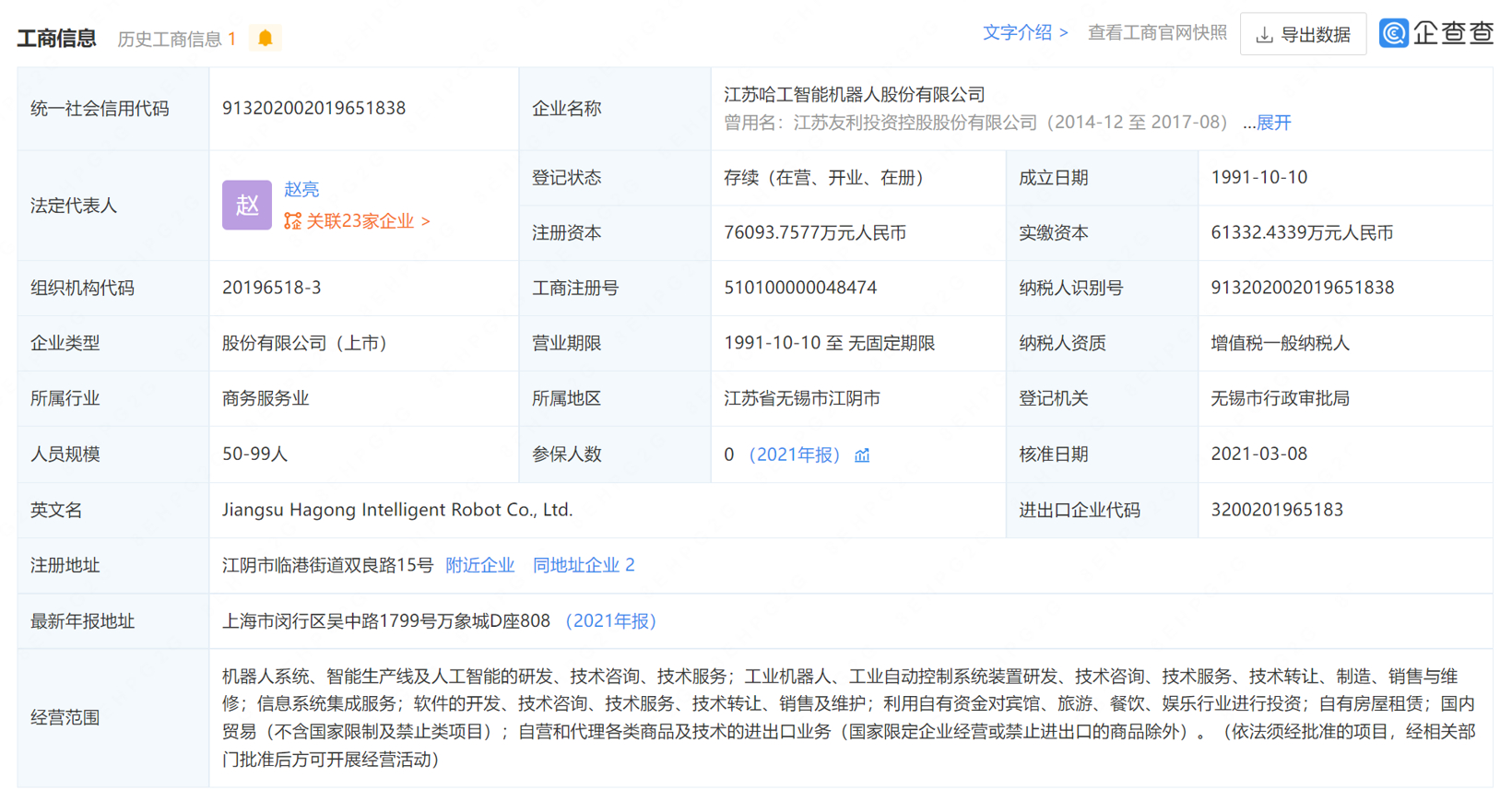Click the download icon in 导出数据
Viewport: 1512px width, 790px height.
click(1265, 35)
